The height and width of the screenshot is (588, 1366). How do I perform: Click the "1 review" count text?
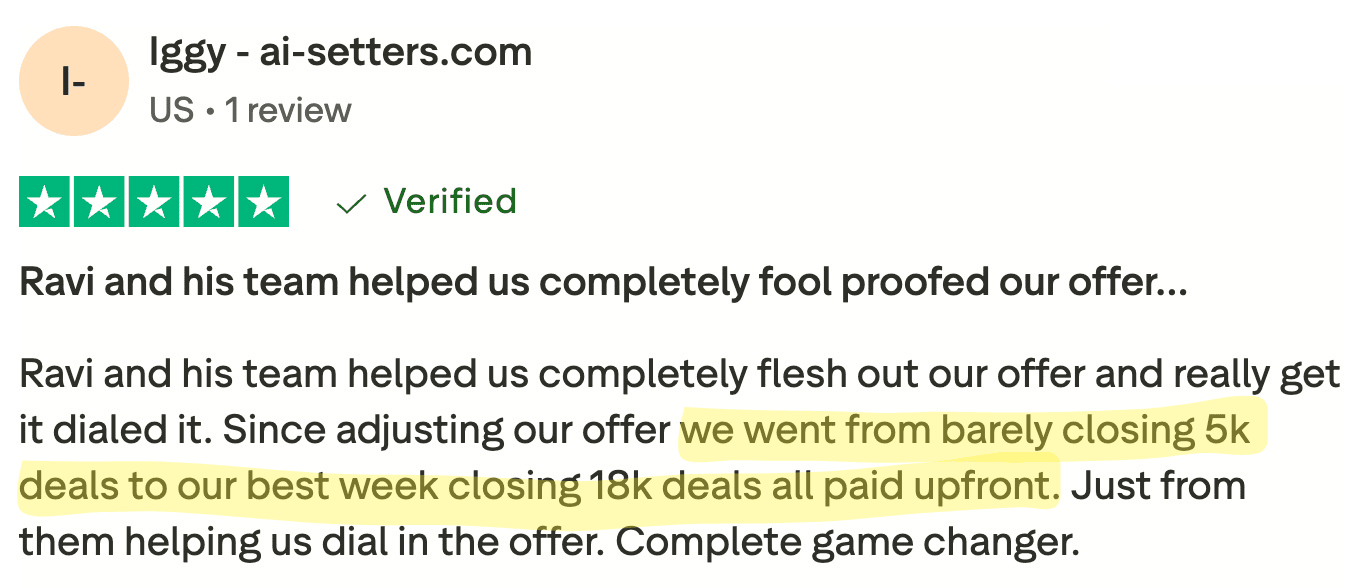point(288,110)
